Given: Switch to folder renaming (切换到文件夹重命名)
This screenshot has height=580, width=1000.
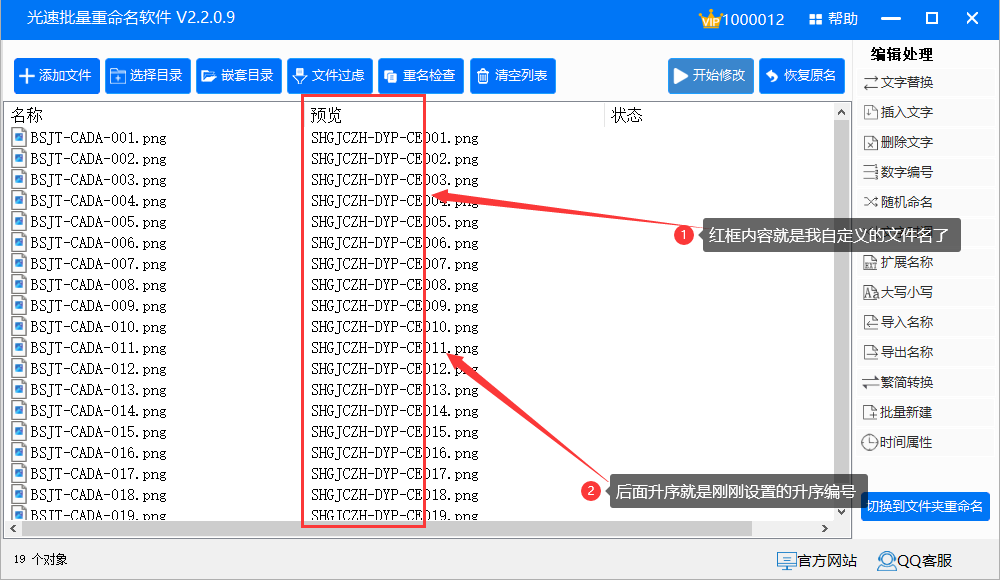Looking at the screenshot, I should (x=925, y=507).
